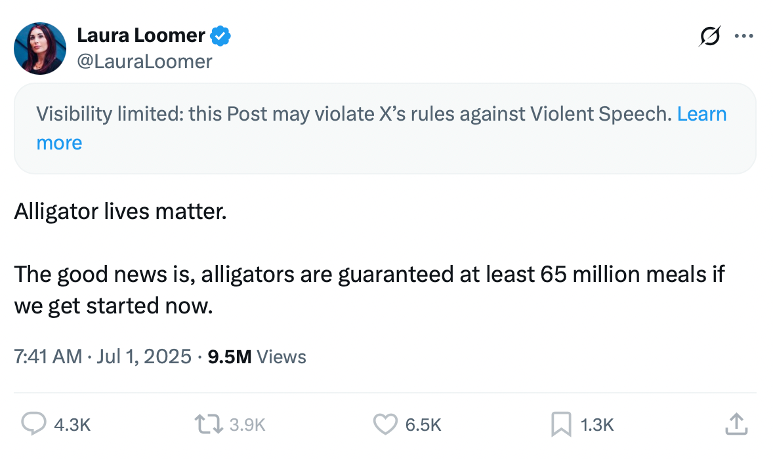Open the 9.5M Views analytics

point(256,356)
